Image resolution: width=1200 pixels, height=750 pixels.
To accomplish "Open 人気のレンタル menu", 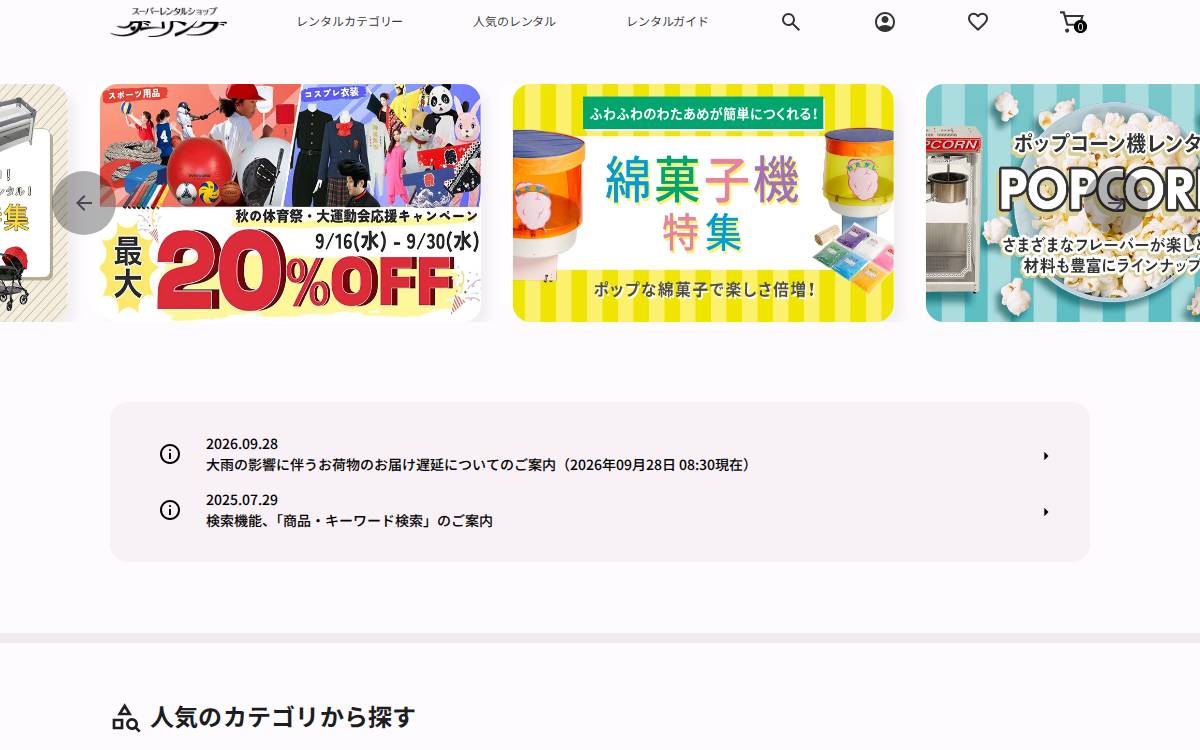I will pyautogui.click(x=515, y=22).
